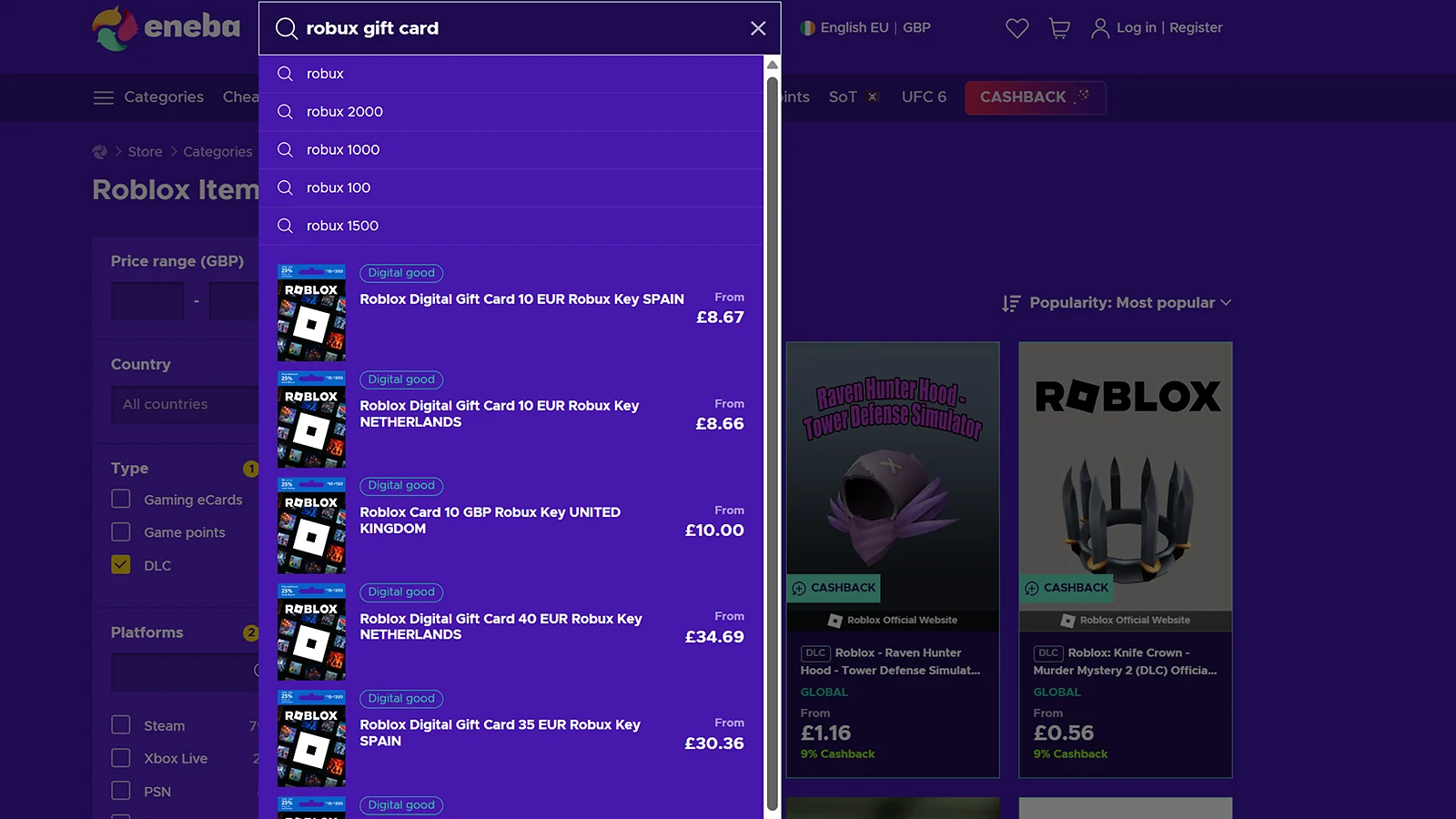1456x819 pixels.
Task: Click the minimum price range input
Action: click(x=147, y=301)
